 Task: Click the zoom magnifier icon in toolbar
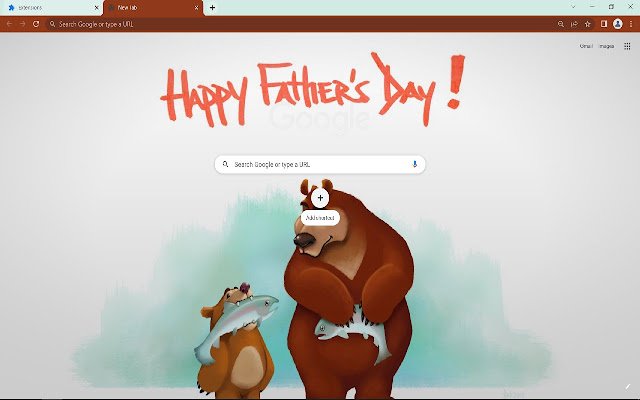pos(561,24)
